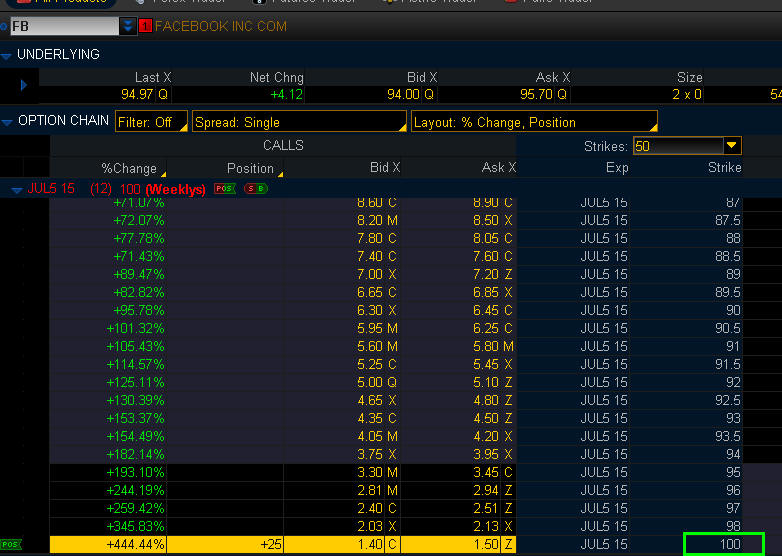The image size is (782, 556).
Task: Open the Strikes count dropdown arrow
Action: (732, 146)
